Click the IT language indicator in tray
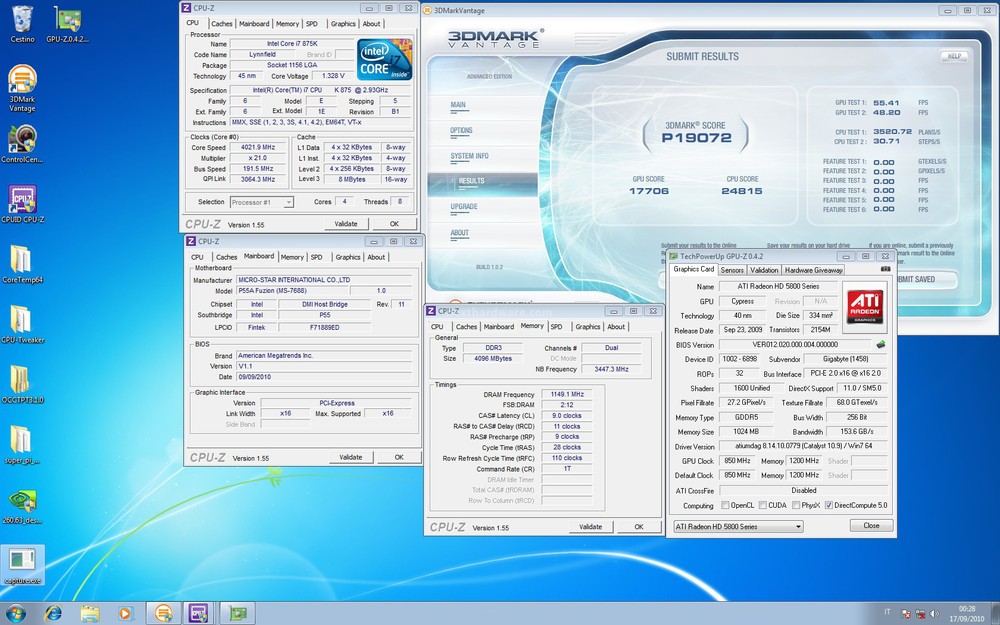This screenshot has width=1000, height=625. pos(887,613)
